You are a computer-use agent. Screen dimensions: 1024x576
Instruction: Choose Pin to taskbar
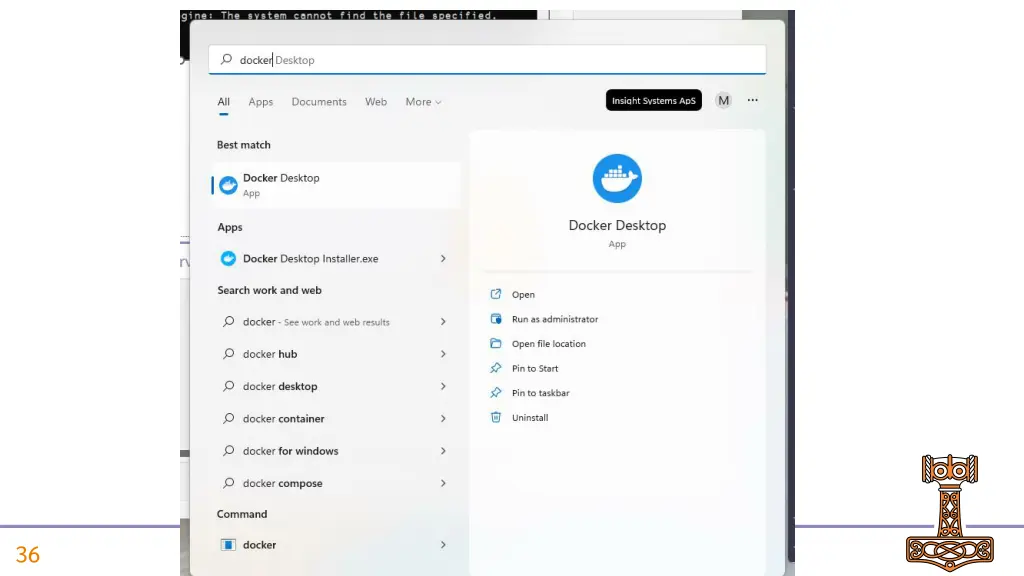coord(541,392)
